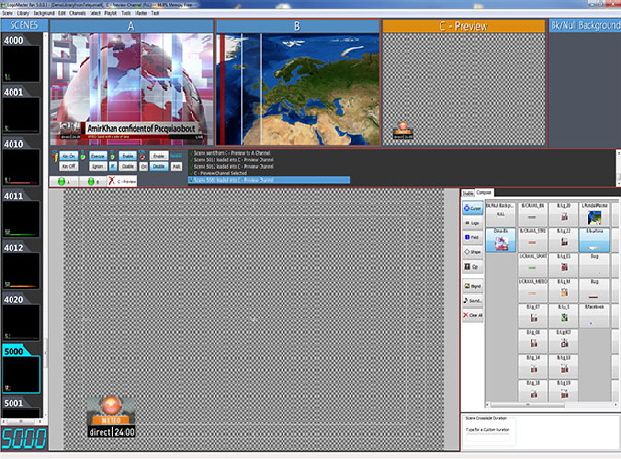This screenshot has height=459, width=621.
Task: Open the Sound tool
Action: point(472,301)
